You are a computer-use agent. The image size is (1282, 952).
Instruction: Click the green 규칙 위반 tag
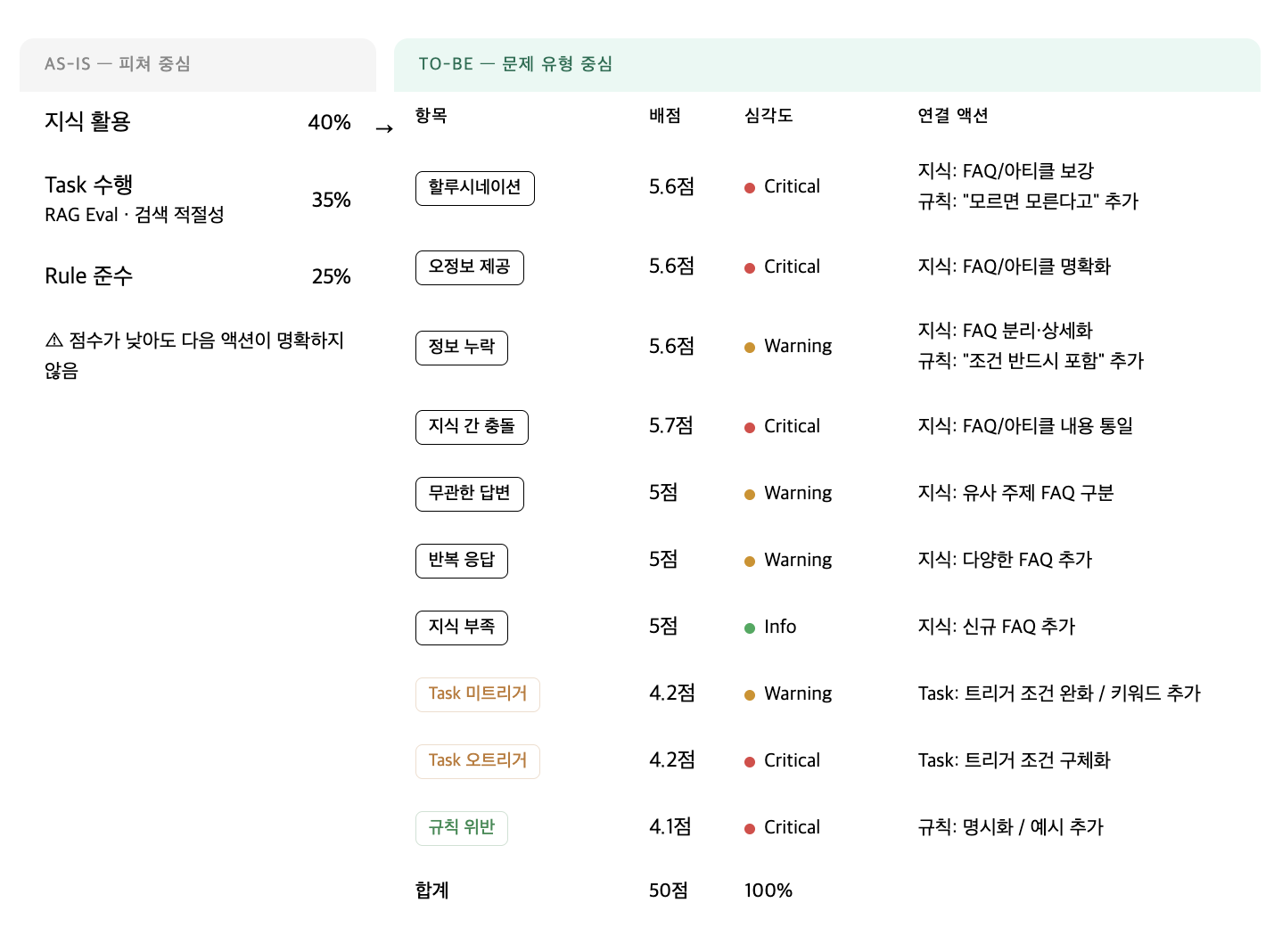tap(461, 828)
